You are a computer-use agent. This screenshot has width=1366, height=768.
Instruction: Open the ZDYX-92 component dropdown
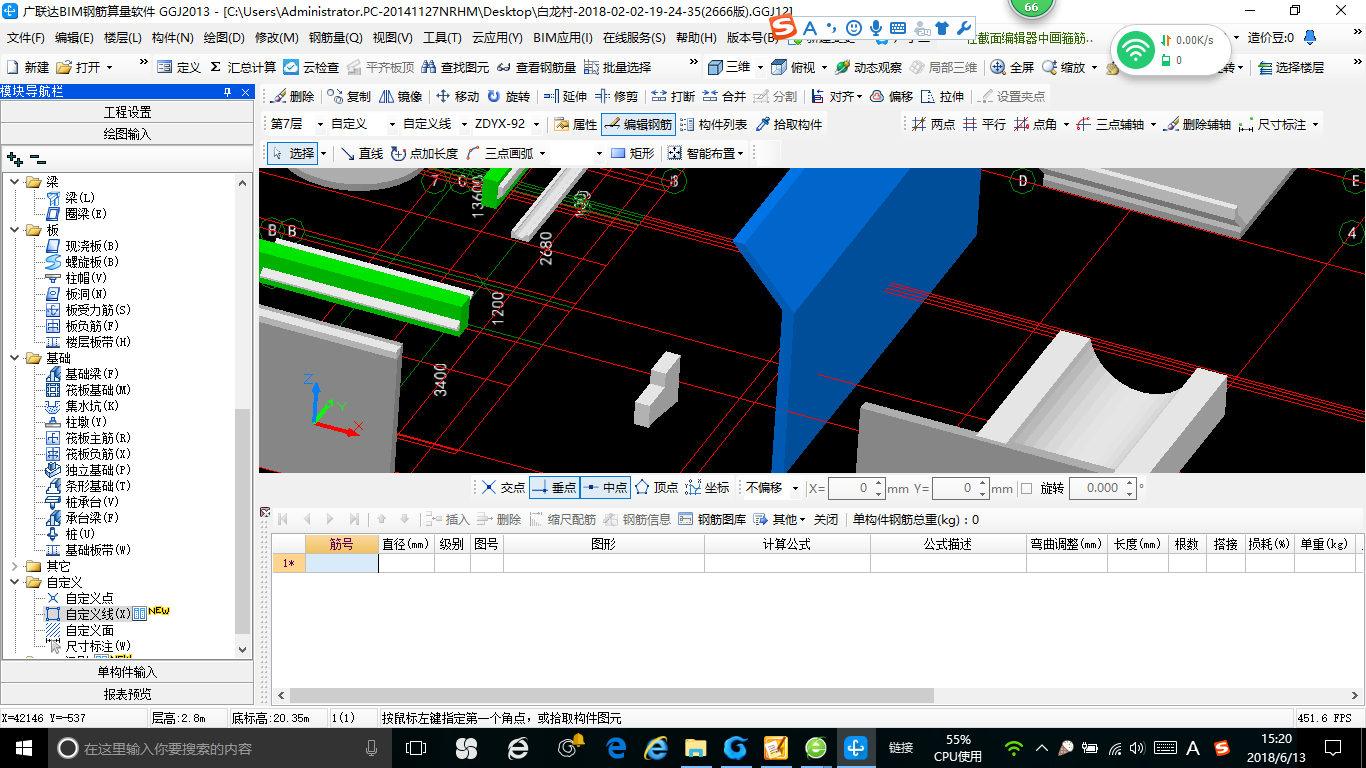click(x=537, y=125)
